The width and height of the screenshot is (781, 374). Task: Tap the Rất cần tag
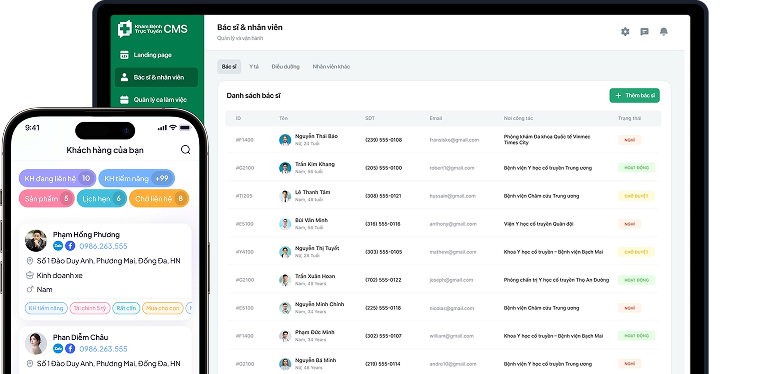pyautogui.click(x=126, y=308)
